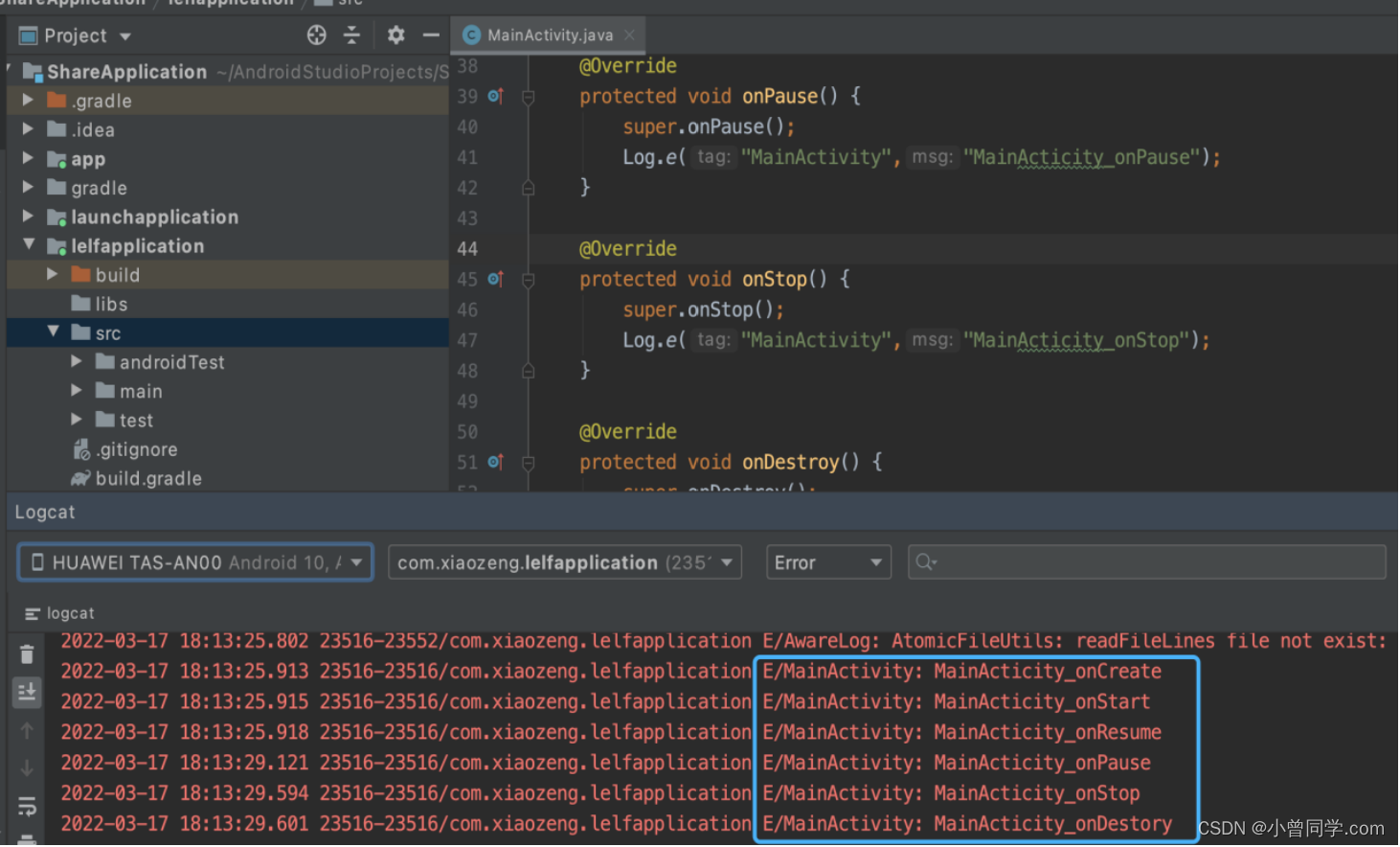Viewport: 1400px width, 847px height.
Task: Expand the app module
Action: click(28, 158)
